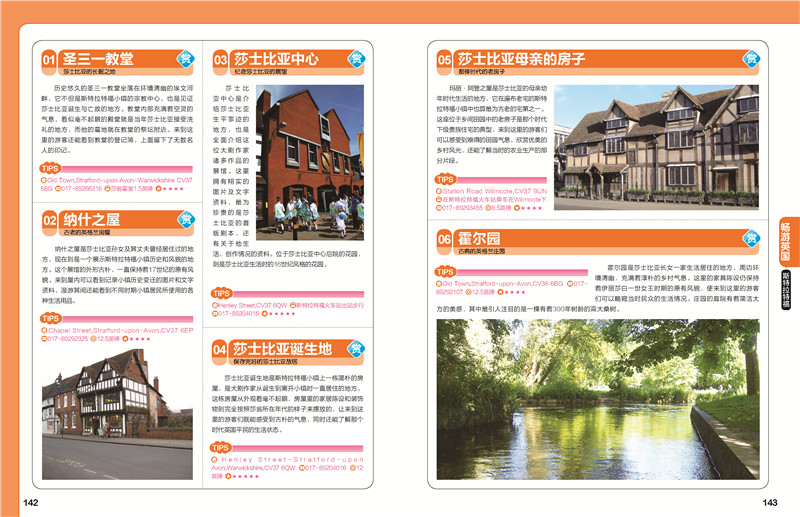
Task: Click the subtitle 古典的英格兰庄园
Action: [482, 252]
